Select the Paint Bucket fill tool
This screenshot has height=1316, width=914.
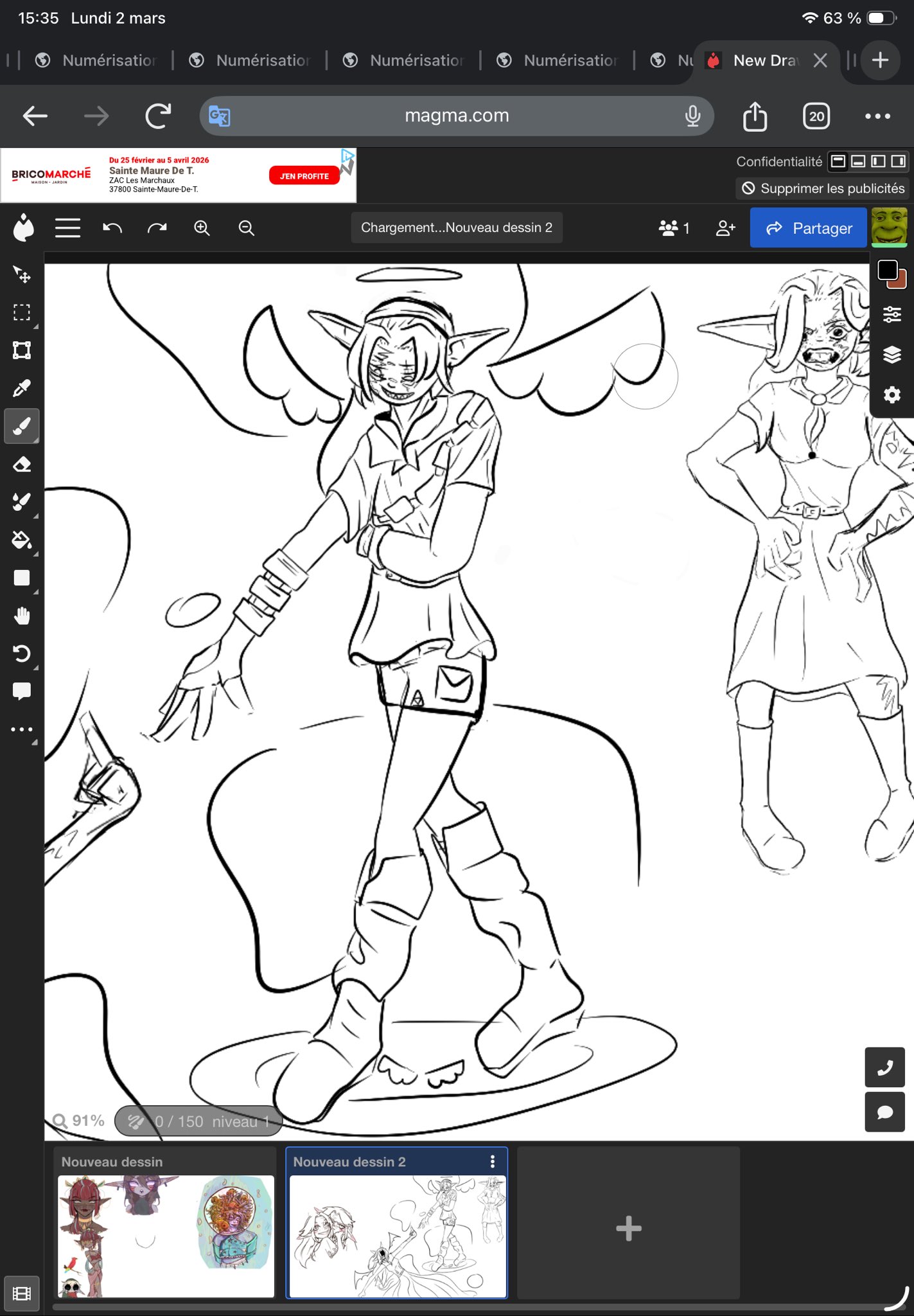pyautogui.click(x=22, y=540)
